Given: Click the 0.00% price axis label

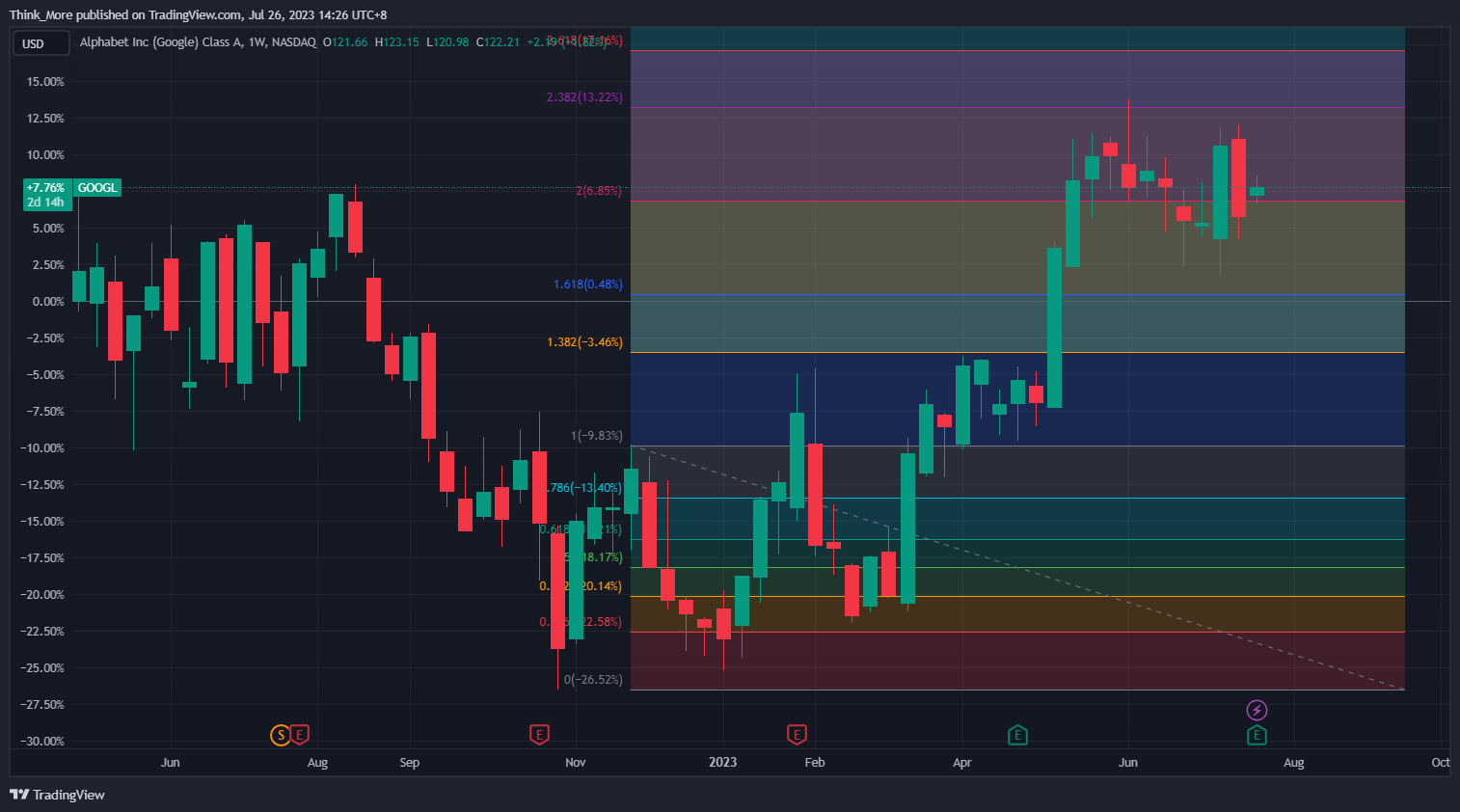Looking at the screenshot, I should 48,302.
